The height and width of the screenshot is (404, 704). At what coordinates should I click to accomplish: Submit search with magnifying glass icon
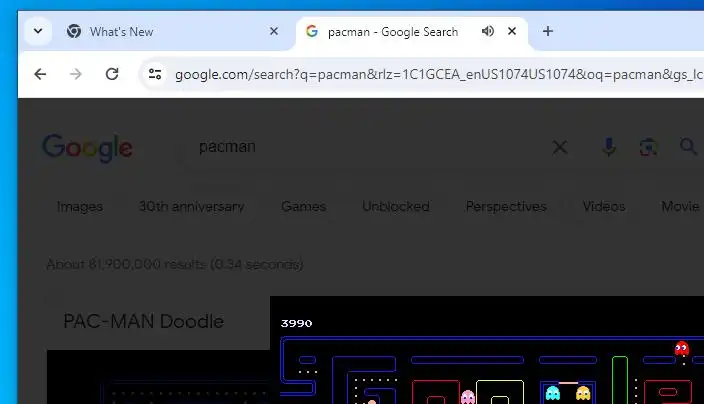click(688, 146)
